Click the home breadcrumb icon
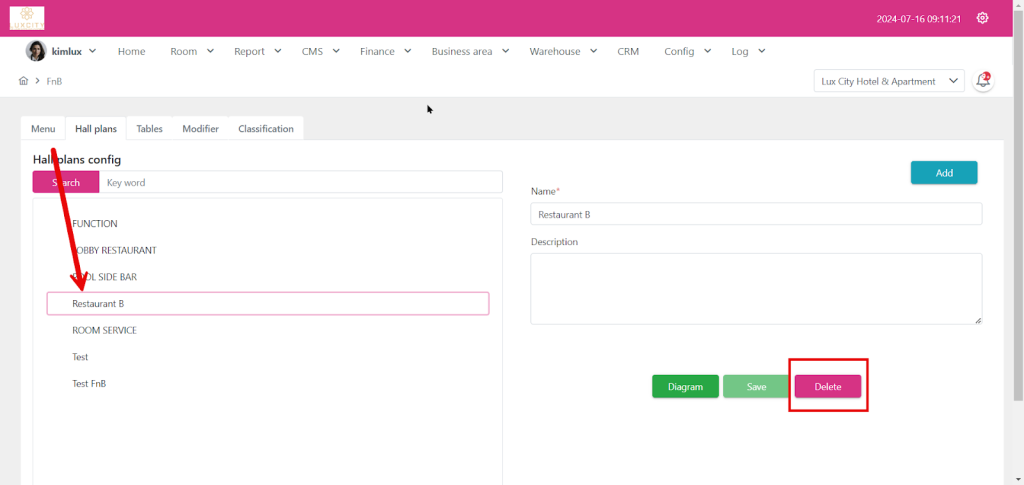1024x485 pixels. [x=23, y=81]
